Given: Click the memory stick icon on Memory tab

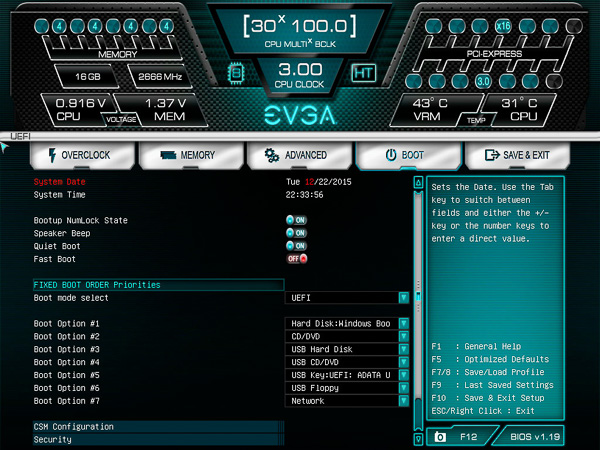Looking at the screenshot, I should click(x=168, y=155).
